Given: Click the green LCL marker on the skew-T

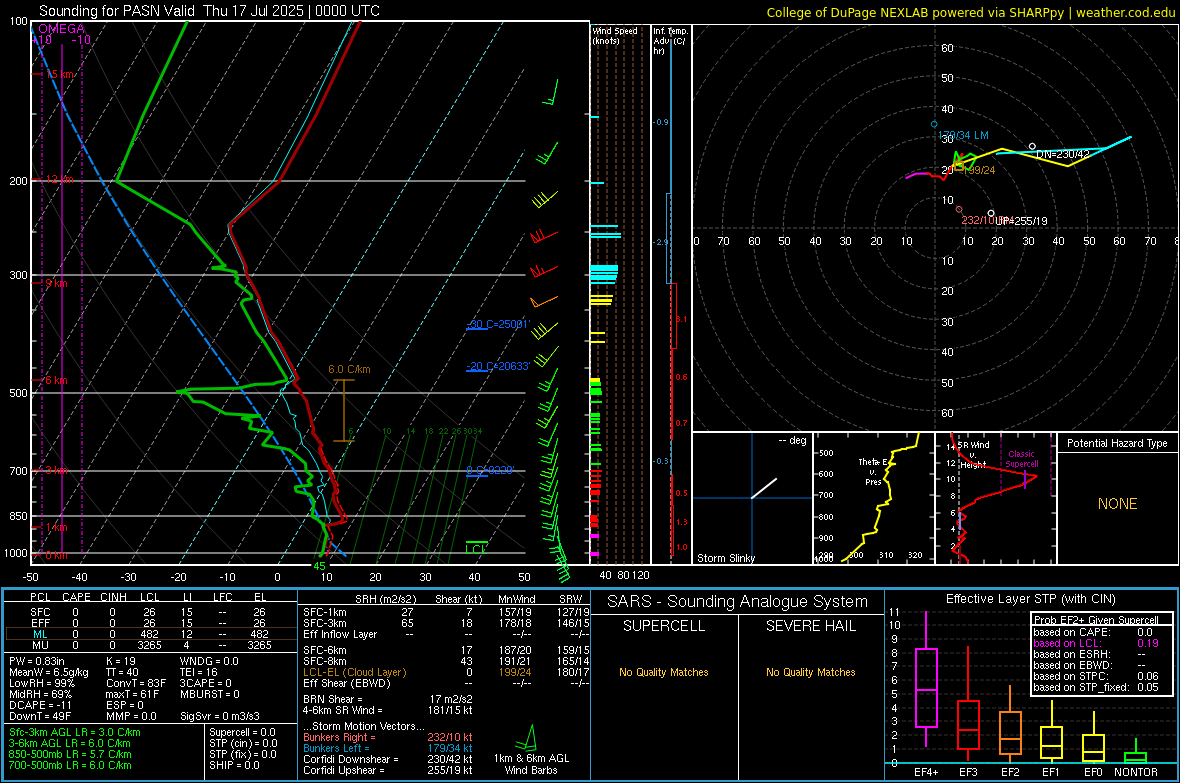Looking at the screenshot, I should coord(476,547).
